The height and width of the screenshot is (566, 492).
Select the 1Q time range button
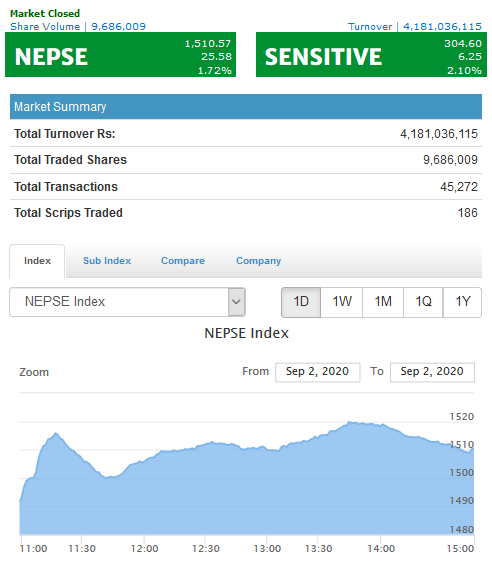tap(423, 302)
